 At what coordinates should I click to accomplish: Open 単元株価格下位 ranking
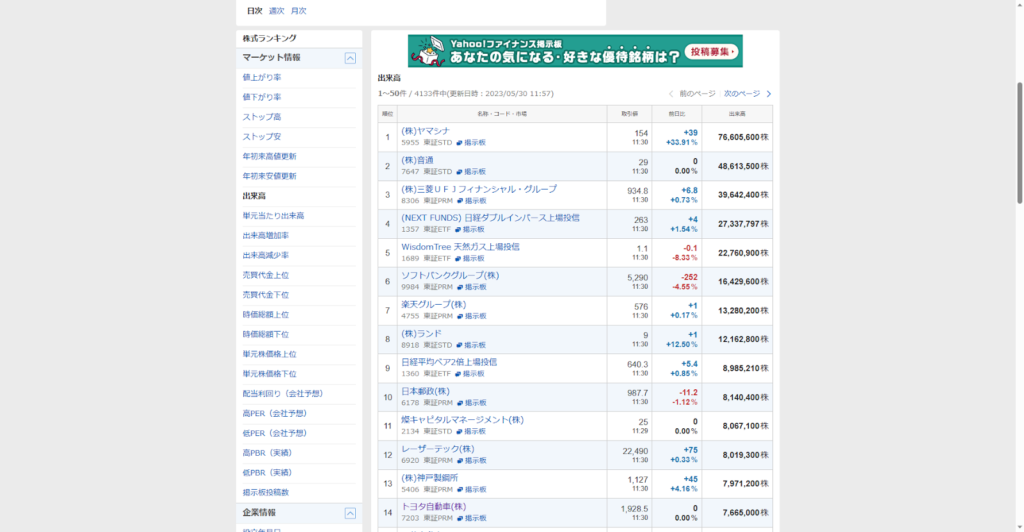270,374
